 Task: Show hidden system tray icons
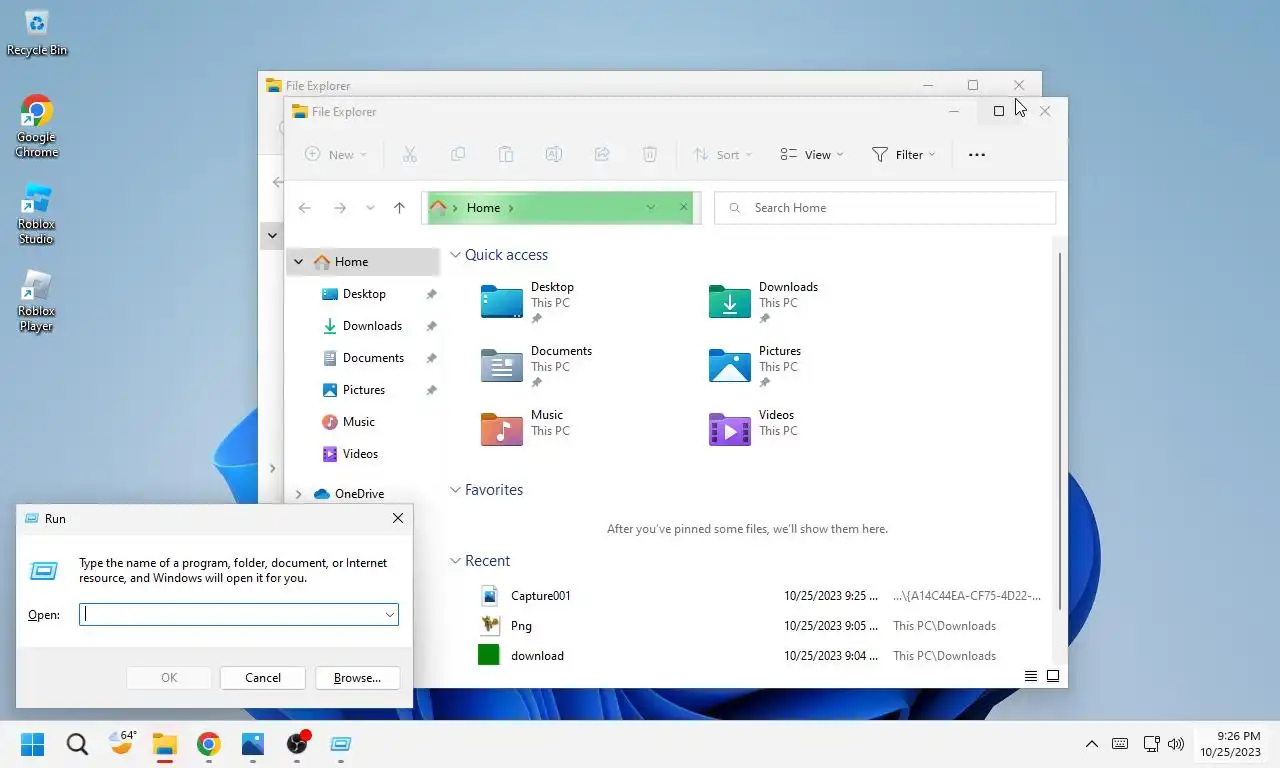click(1092, 744)
